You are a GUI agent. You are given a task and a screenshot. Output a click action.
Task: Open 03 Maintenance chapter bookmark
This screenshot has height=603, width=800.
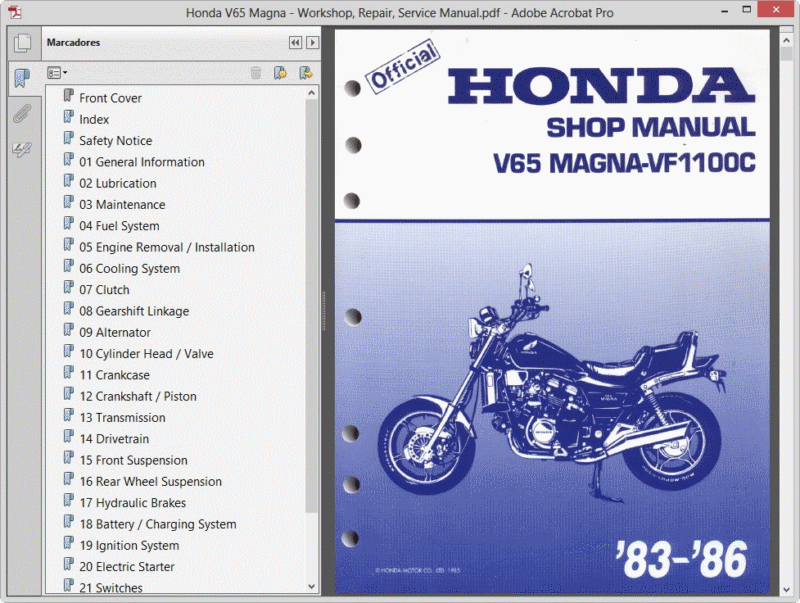point(122,205)
